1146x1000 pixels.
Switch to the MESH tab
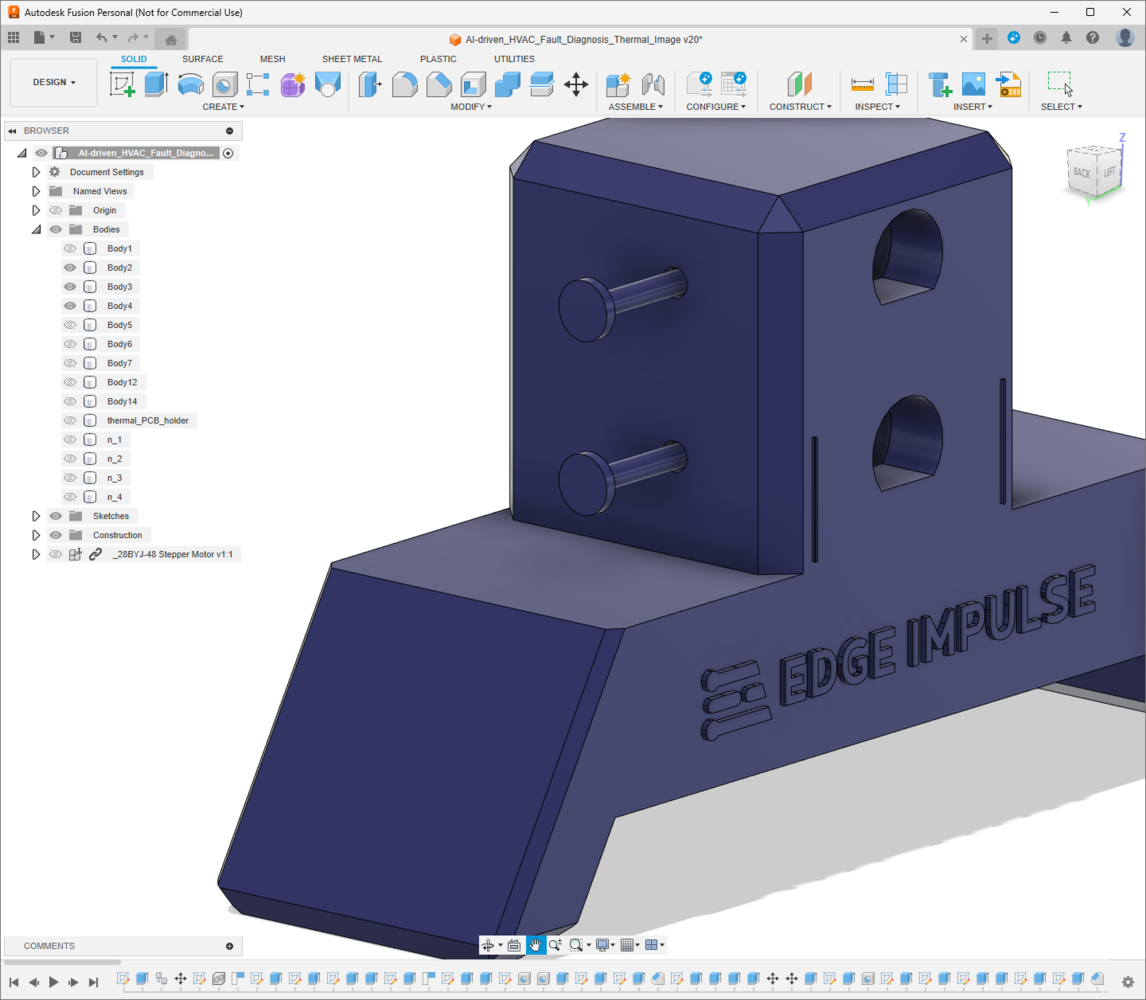tap(273, 59)
